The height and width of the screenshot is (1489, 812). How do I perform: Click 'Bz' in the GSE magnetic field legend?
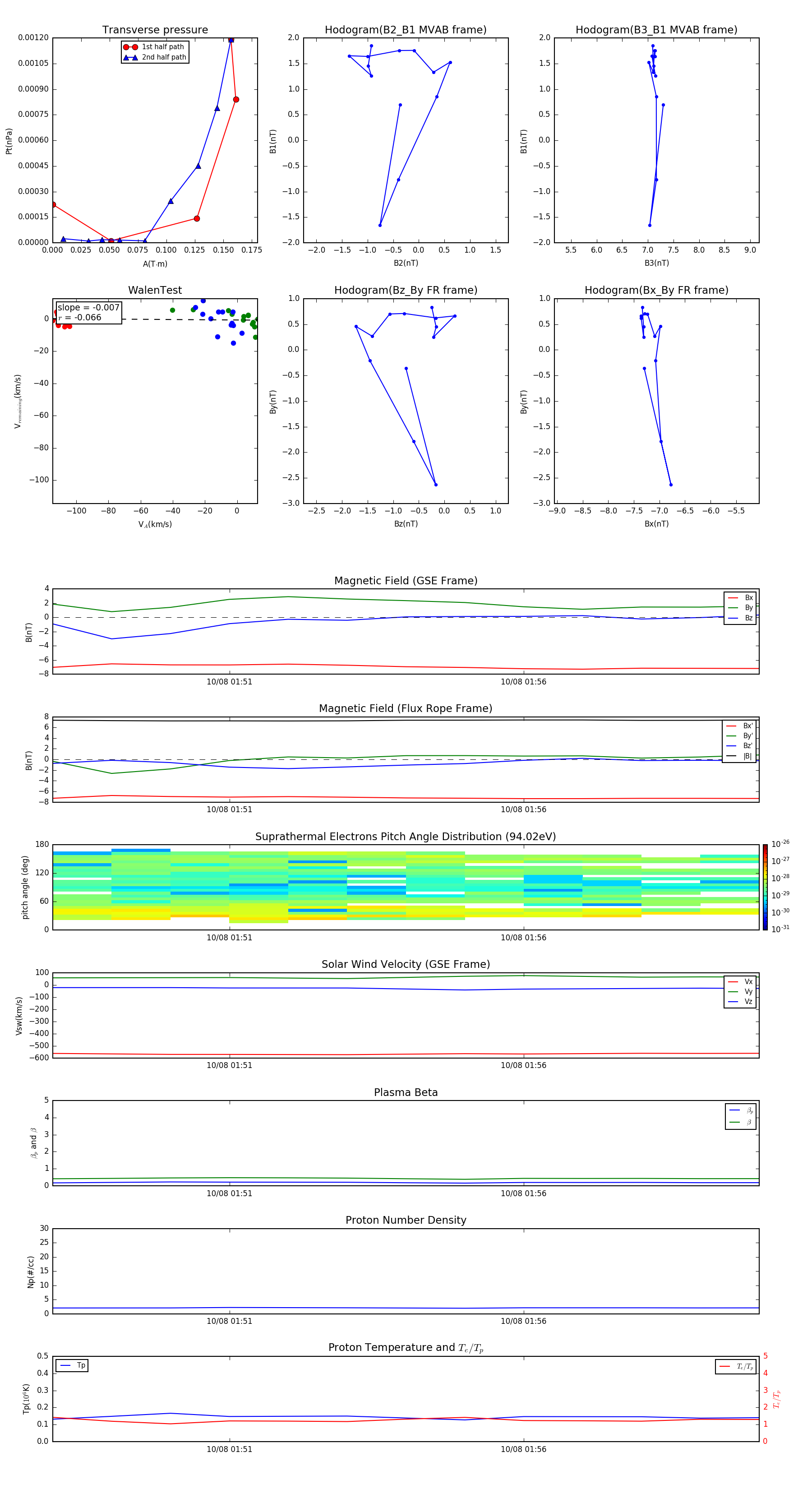coord(740,619)
